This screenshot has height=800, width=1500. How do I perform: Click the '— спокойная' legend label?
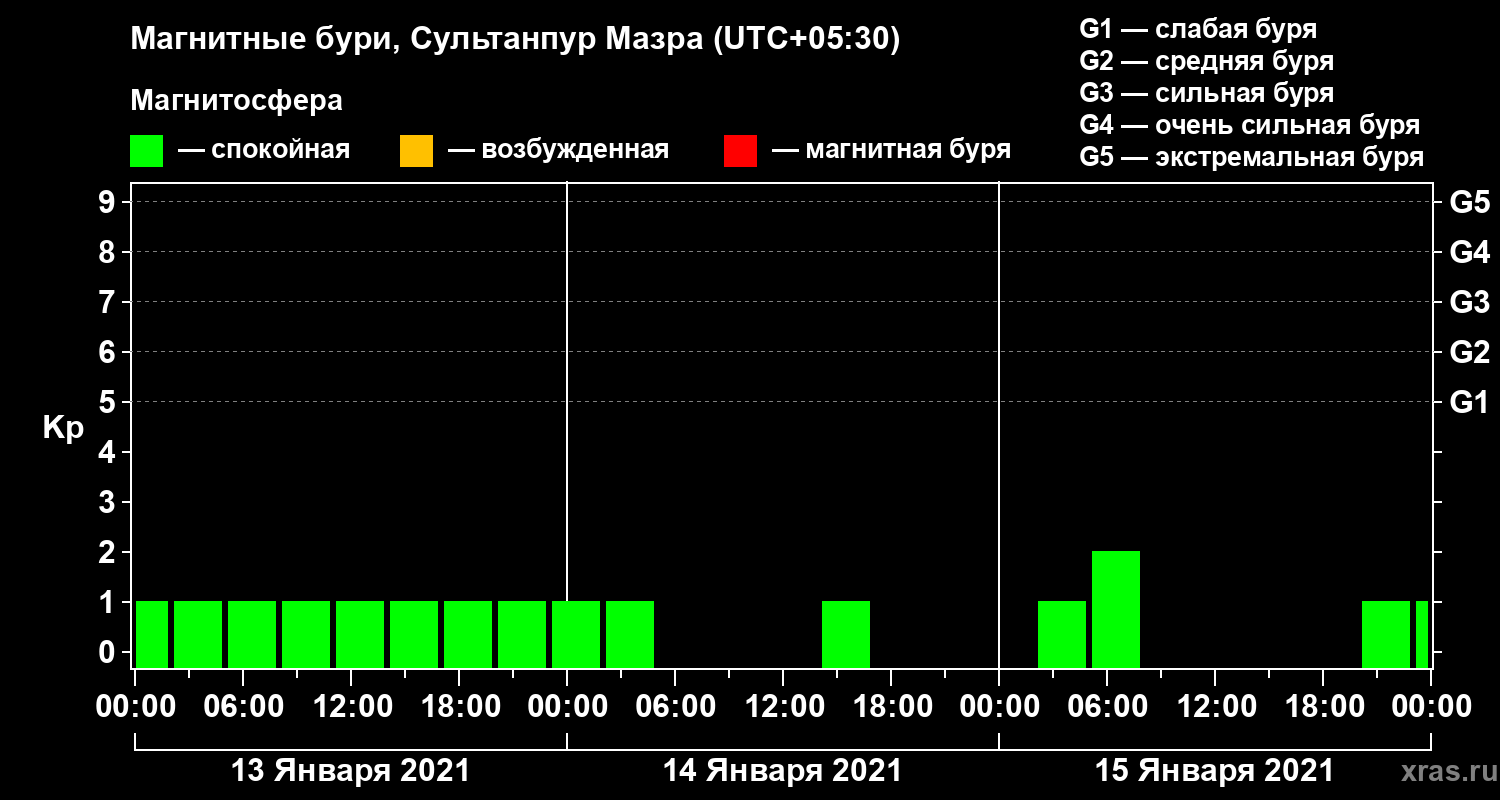click(264, 151)
